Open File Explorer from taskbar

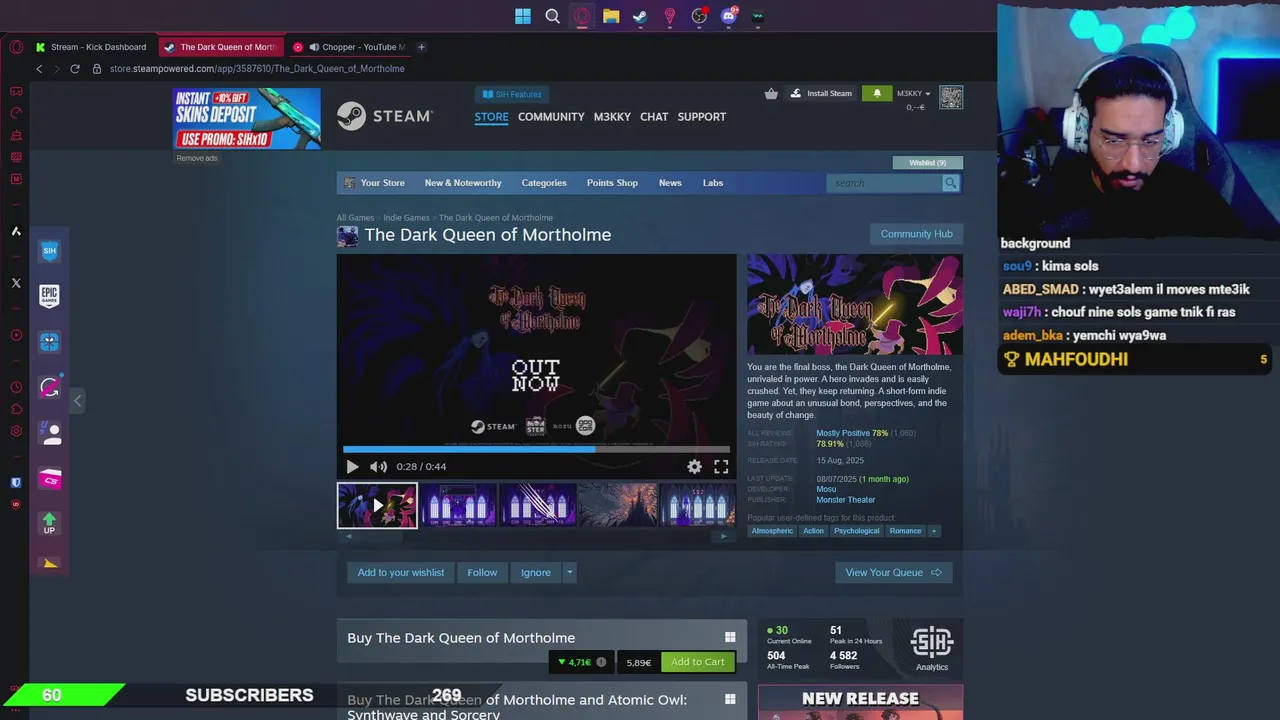(611, 16)
